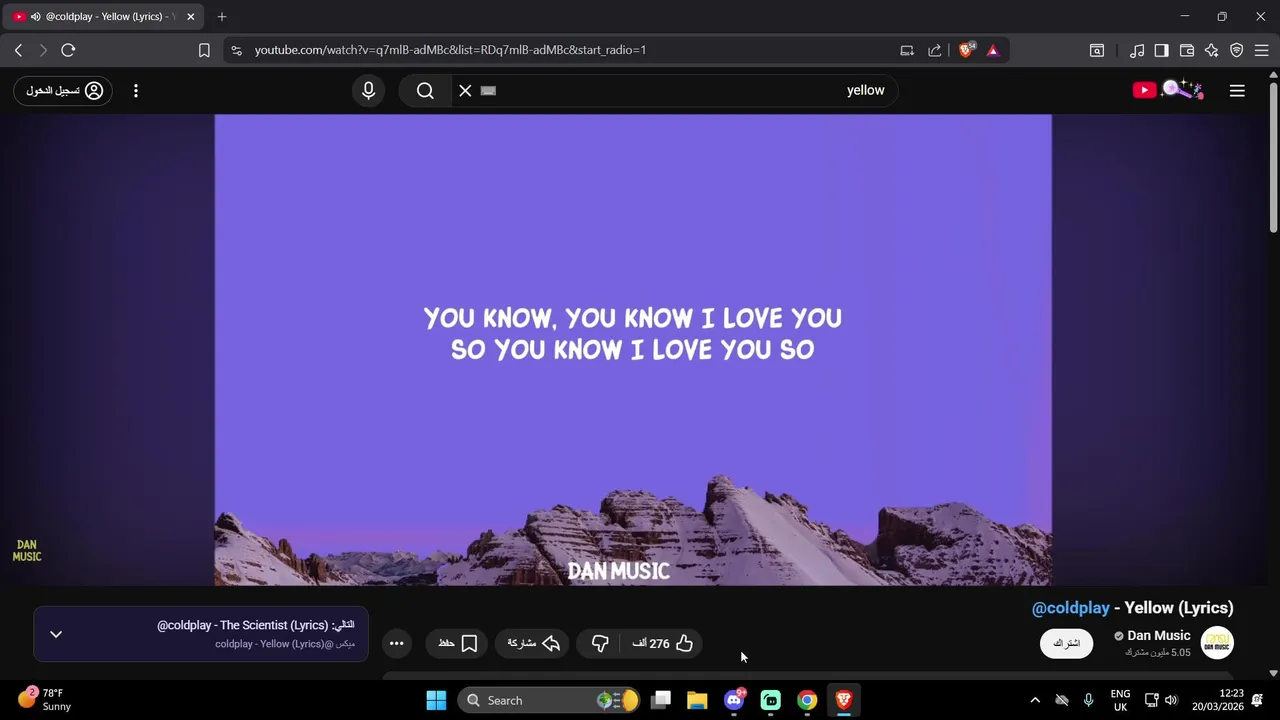Click the Brave icon on the taskbar

pos(844,700)
